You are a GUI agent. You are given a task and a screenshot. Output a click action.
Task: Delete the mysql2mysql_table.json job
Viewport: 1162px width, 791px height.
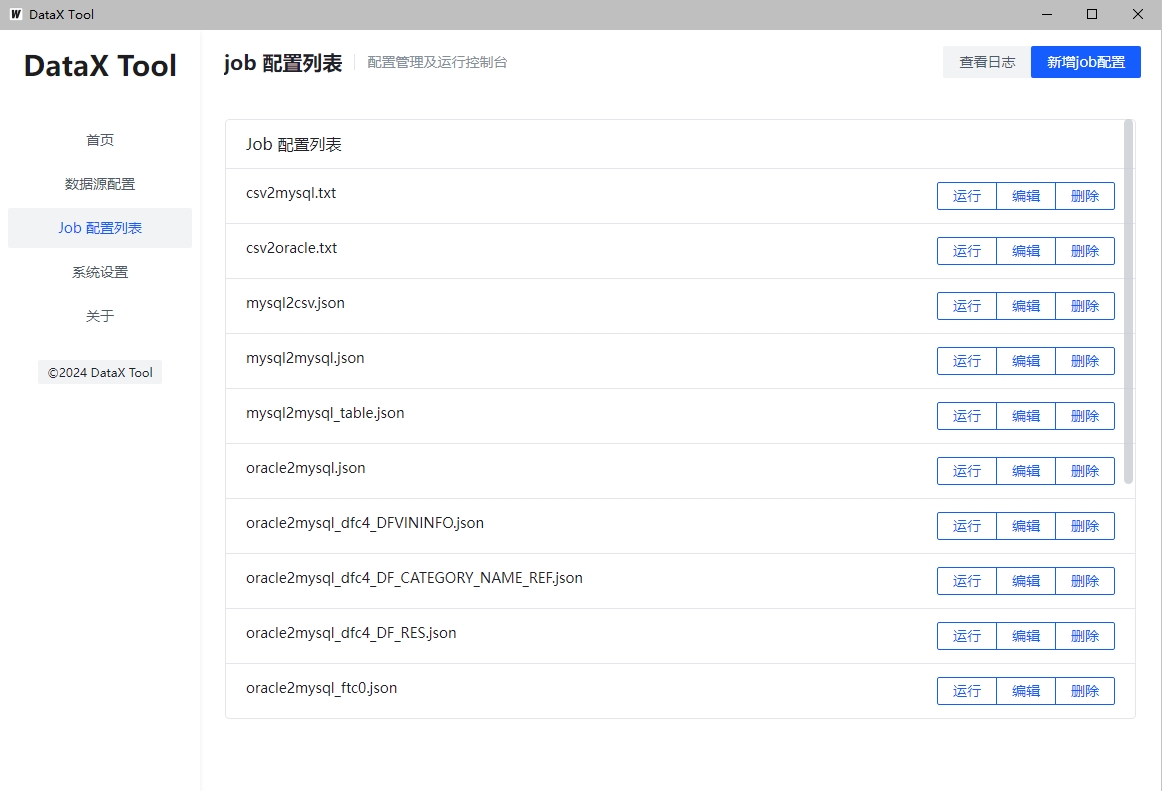coord(1085,416)
